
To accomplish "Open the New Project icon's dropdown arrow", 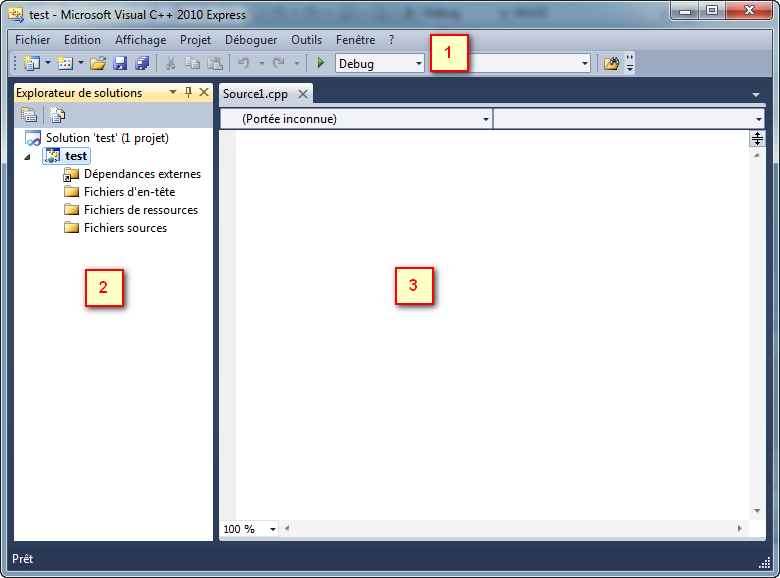I will click(x=48, y=63).
